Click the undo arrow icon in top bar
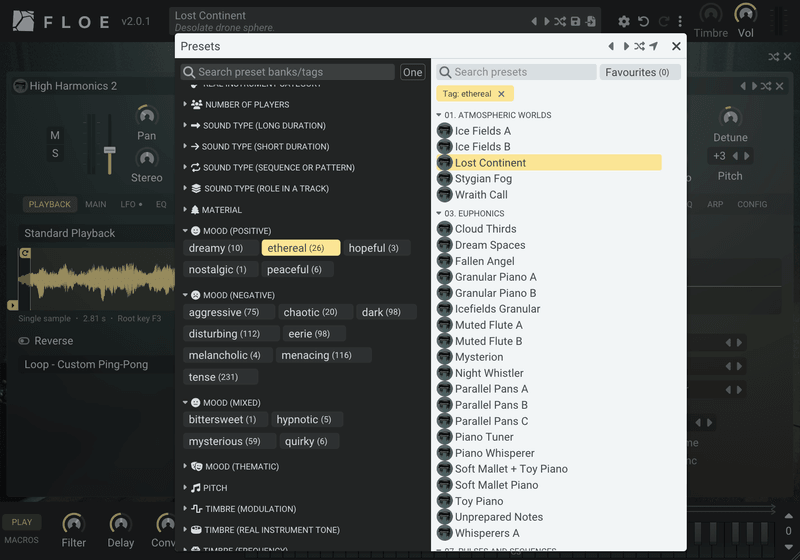Image resolution: width=800 pixels, height=560 pixels. (643, 21)
